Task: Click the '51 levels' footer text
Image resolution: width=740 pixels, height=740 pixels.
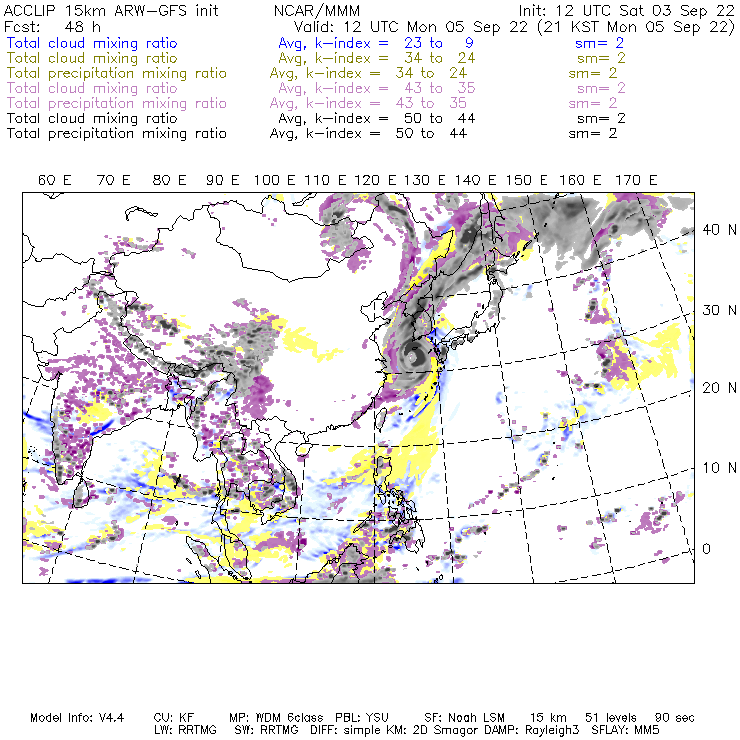Action: (611, 718)
